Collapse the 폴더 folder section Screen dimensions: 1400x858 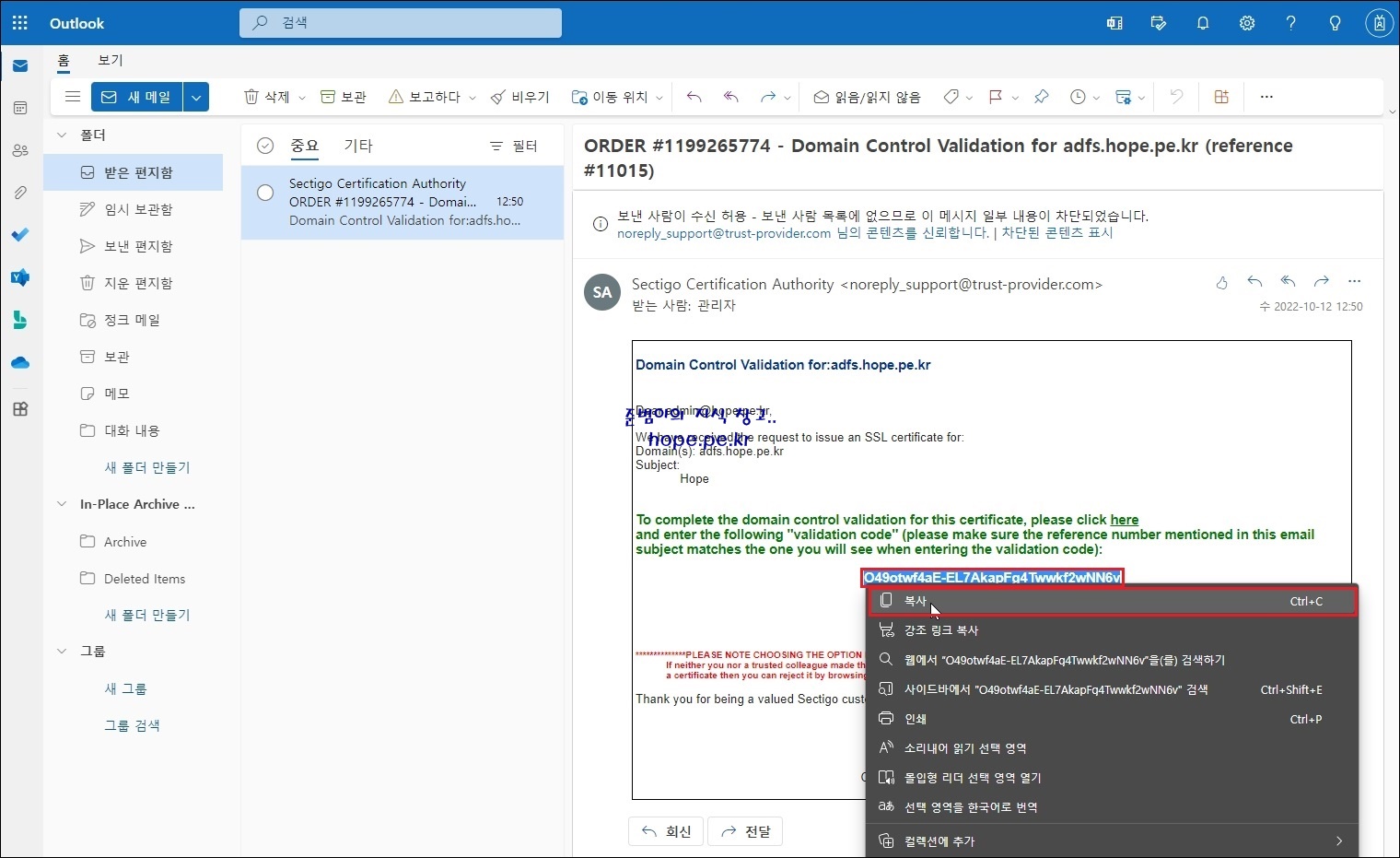coord(62,135)
